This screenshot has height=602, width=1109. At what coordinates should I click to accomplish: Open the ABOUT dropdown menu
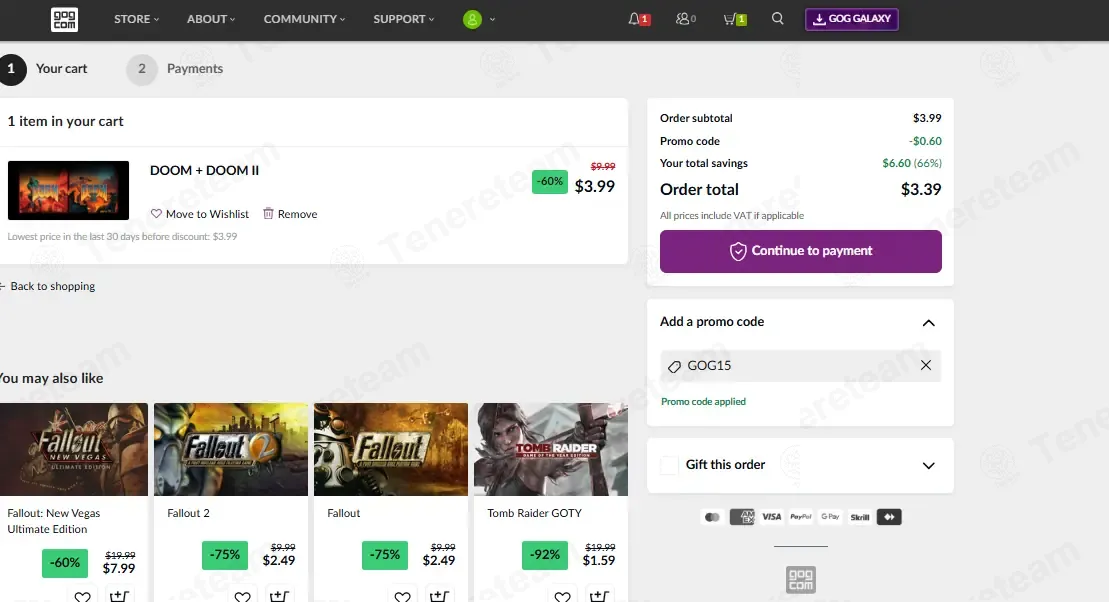[x=211, y=19]
